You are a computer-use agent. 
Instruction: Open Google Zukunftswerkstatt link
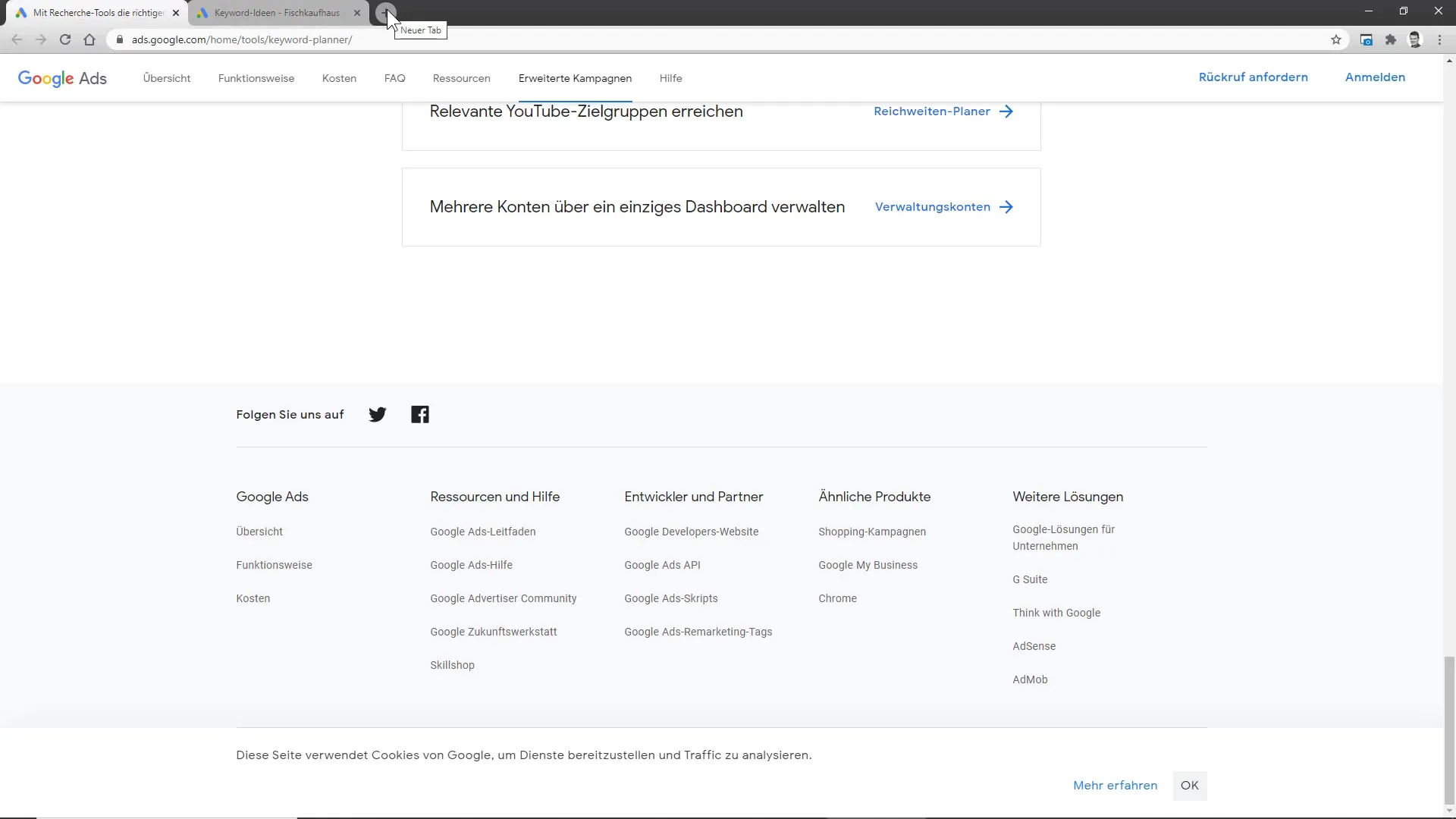click(x=493, y=632)
